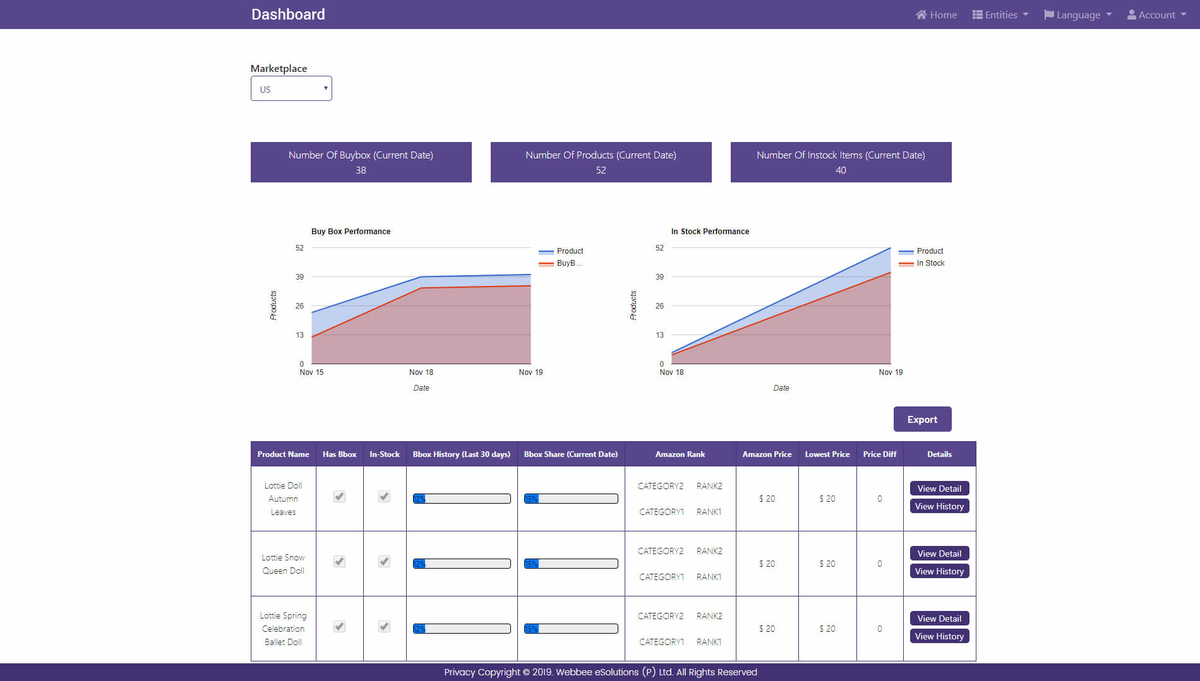Click the Home icon in navbar

pos(921,15)
